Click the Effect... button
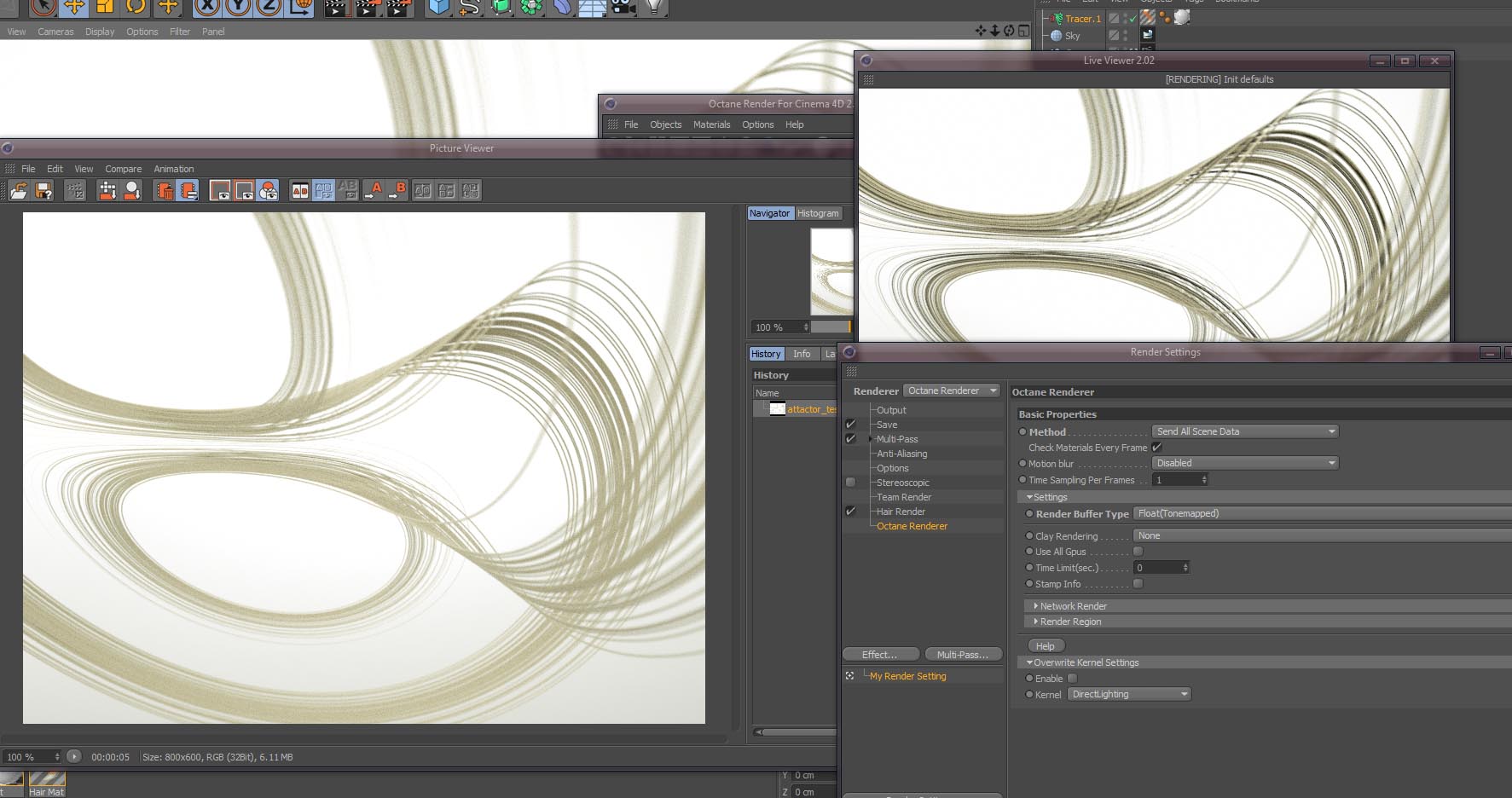 (879, 655)
